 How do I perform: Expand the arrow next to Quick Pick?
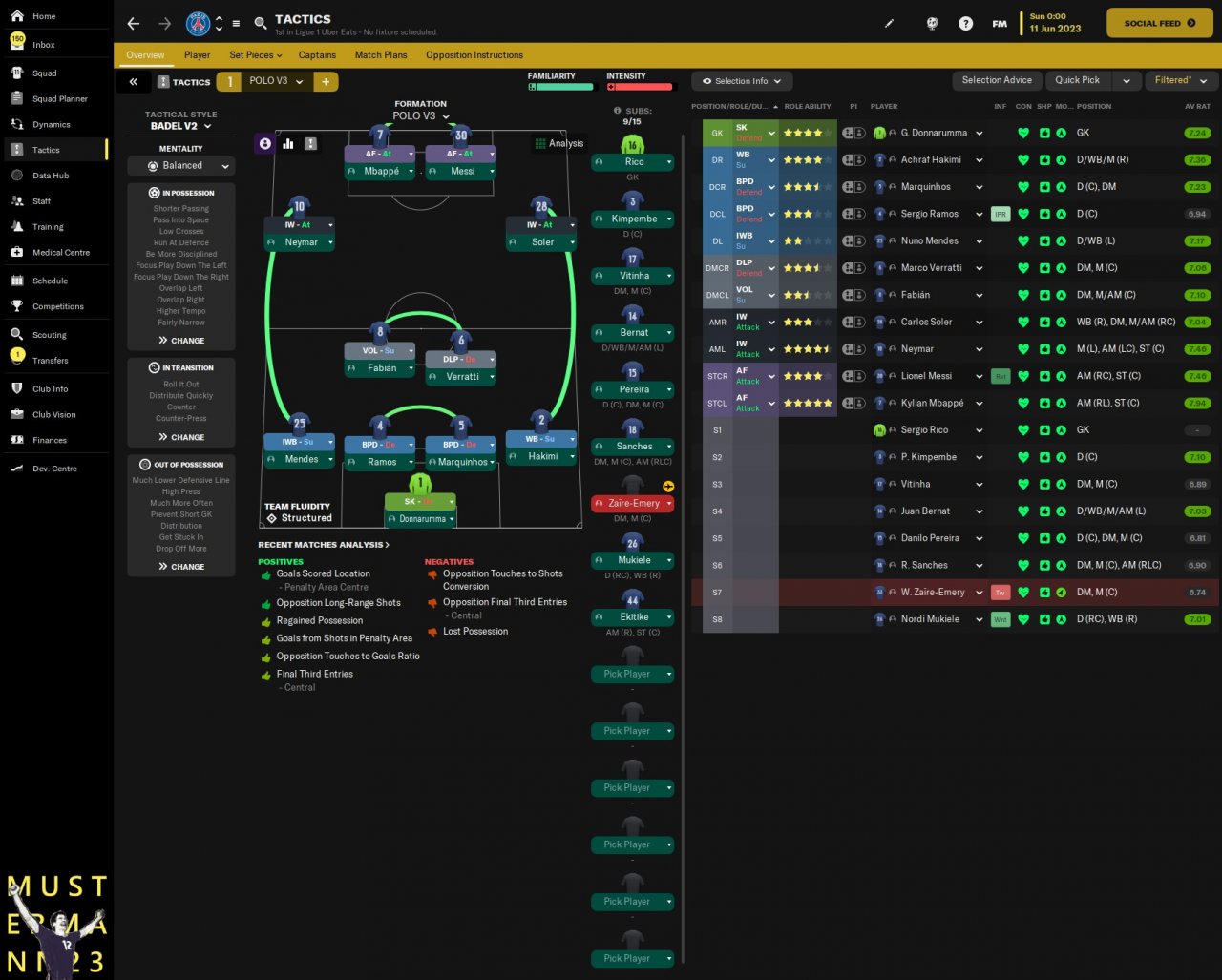click(1127, 81)
